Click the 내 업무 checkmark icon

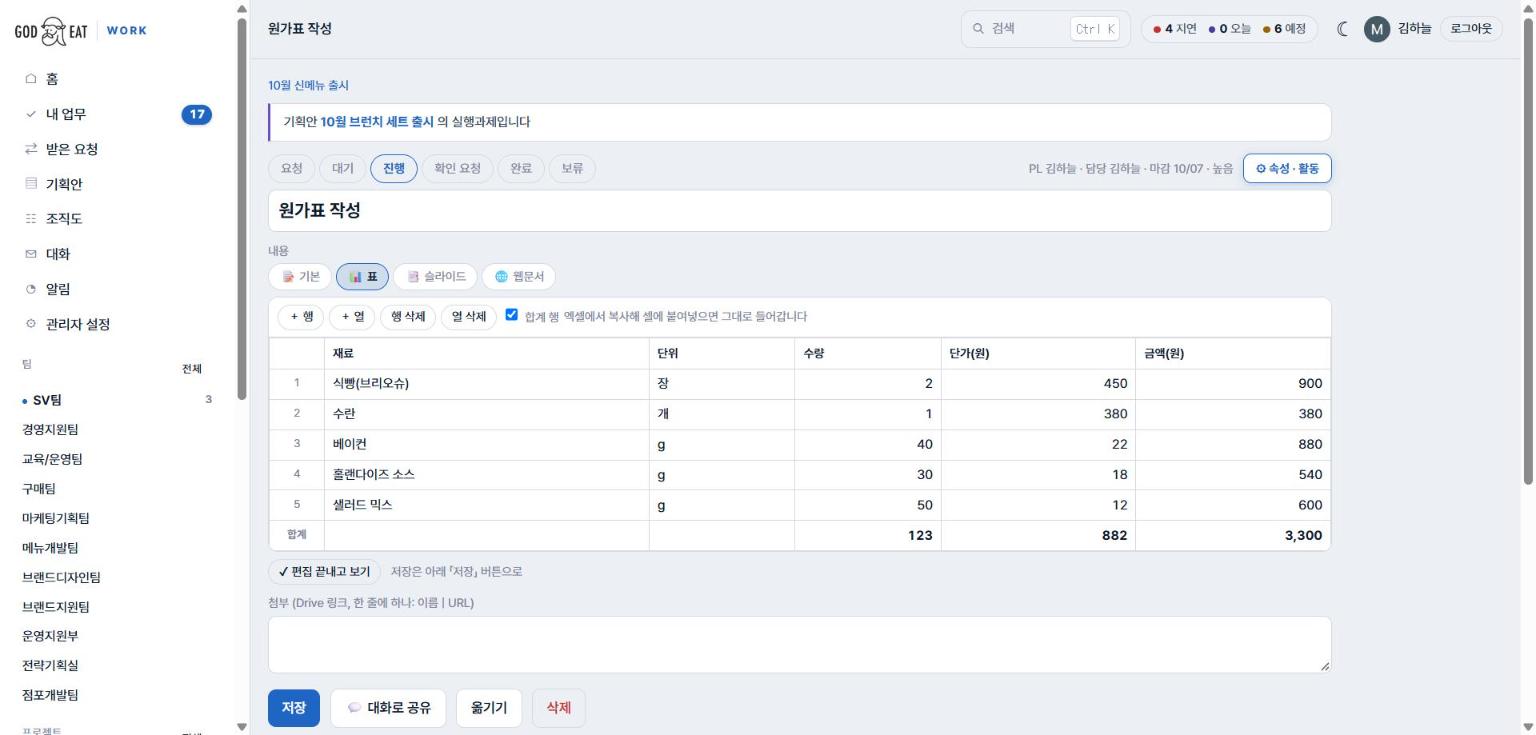coord(30,114)
